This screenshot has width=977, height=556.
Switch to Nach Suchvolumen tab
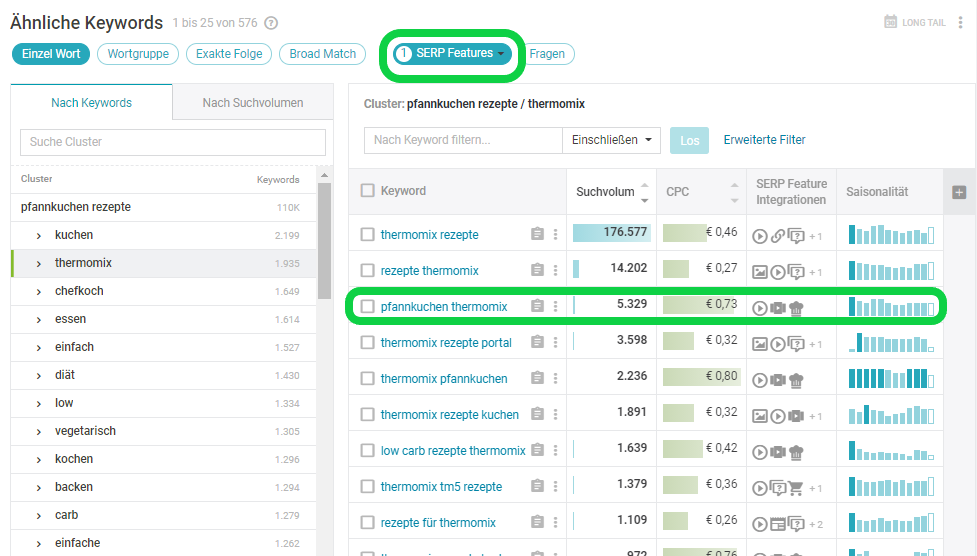[253, 102]
